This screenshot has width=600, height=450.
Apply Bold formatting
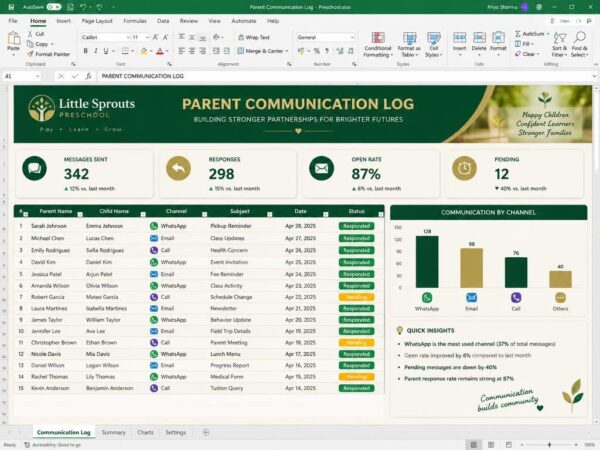[x=85, y=51]
